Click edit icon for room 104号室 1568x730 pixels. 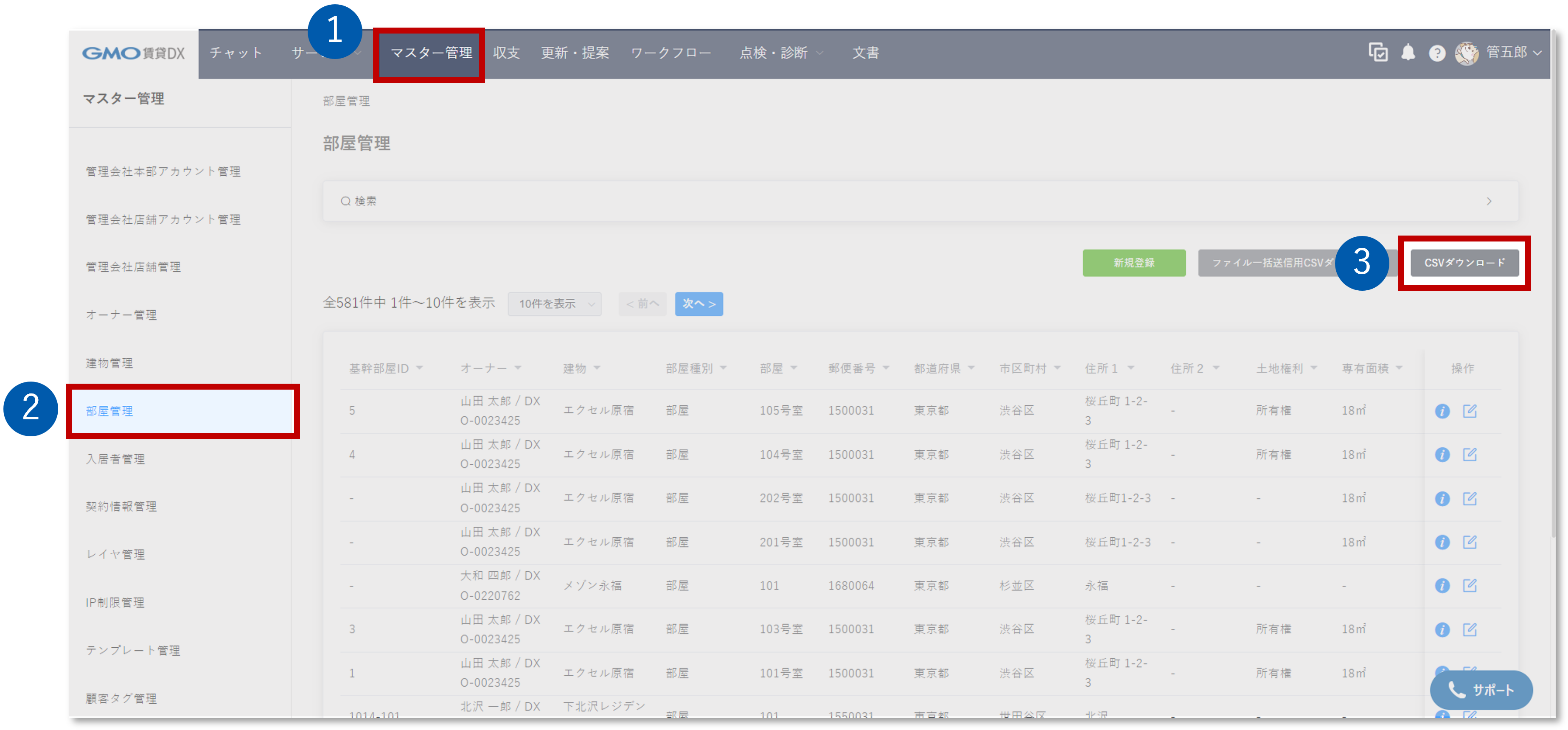(1470, 454)
